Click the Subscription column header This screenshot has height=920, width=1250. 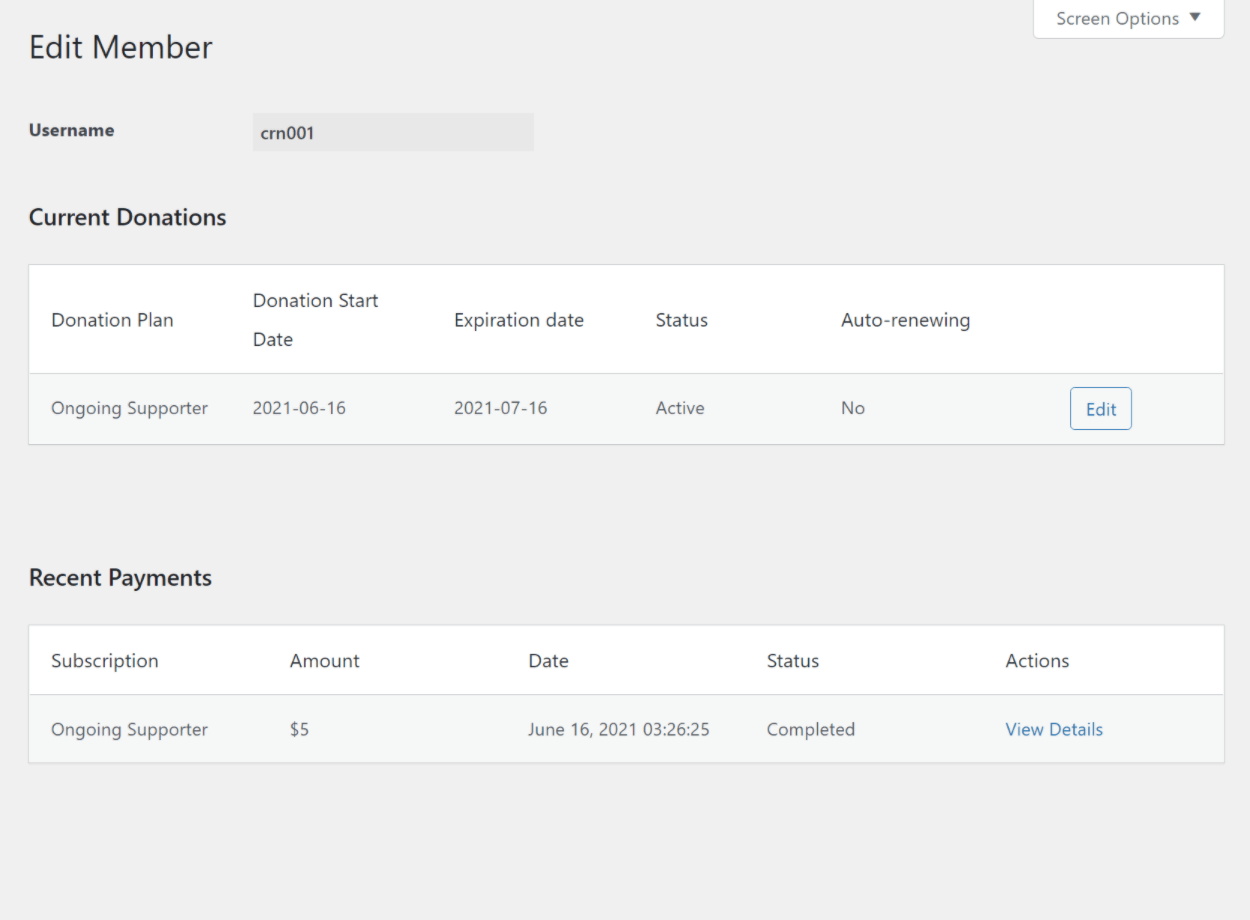104,661
